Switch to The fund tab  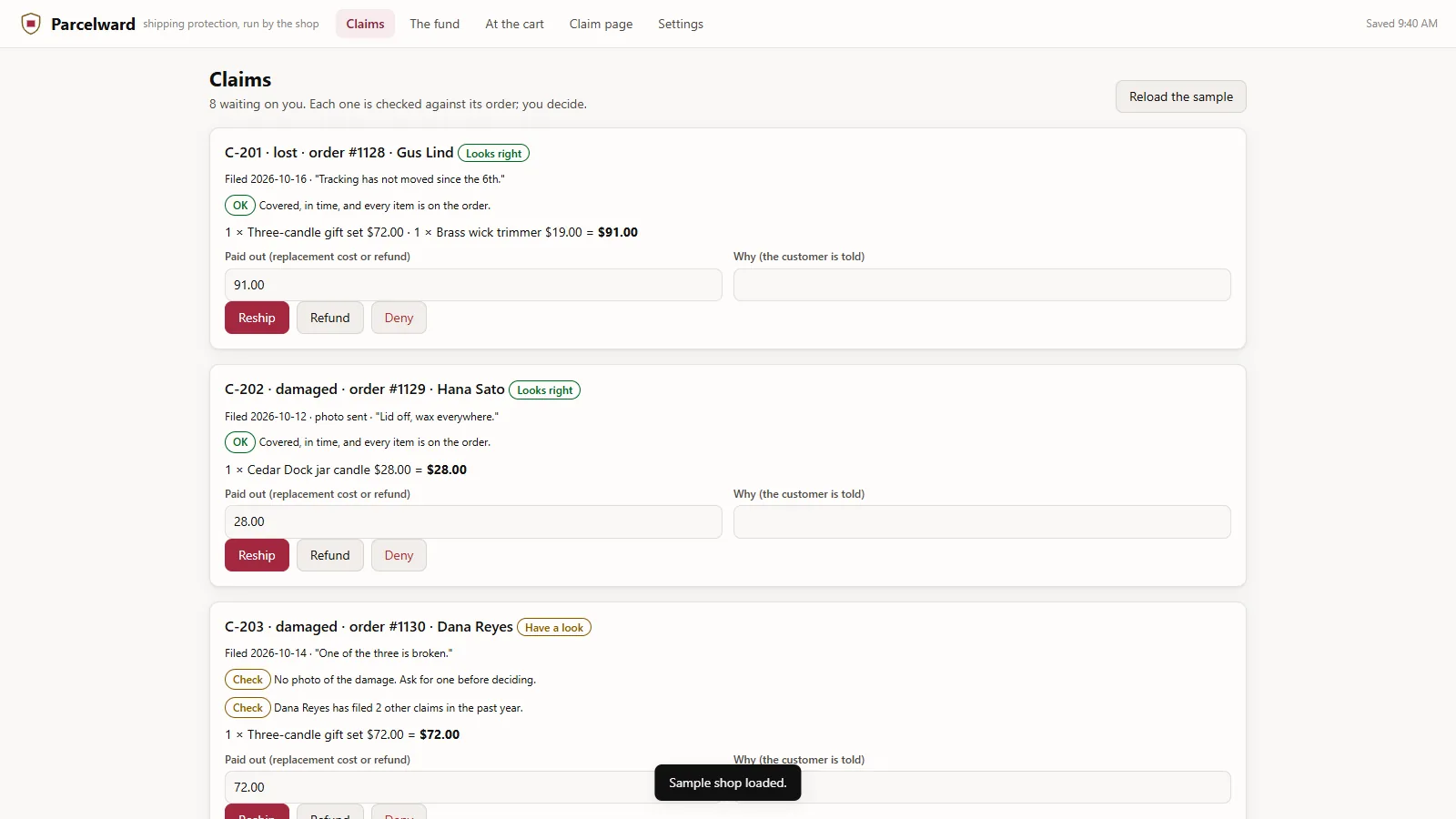click(x=434, y=24)
